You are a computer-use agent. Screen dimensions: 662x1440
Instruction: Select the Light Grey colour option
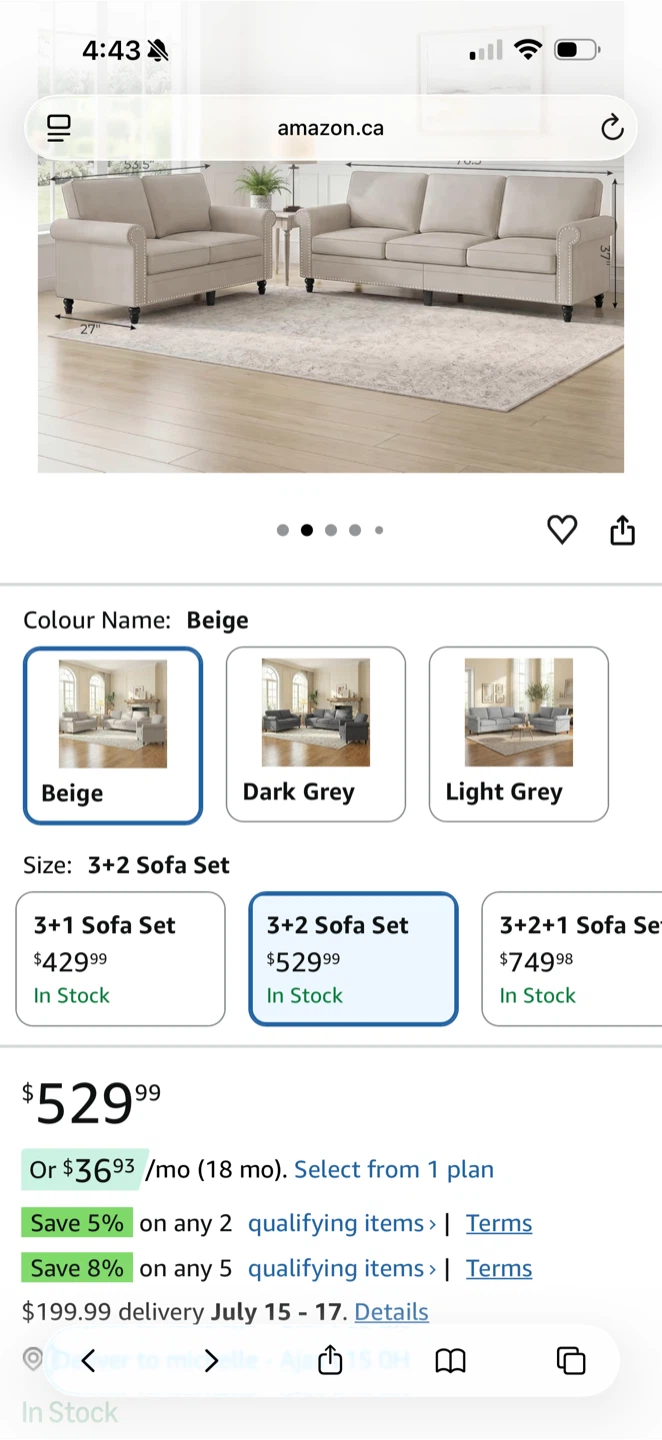pyautogui.click(x=519, y=734)
